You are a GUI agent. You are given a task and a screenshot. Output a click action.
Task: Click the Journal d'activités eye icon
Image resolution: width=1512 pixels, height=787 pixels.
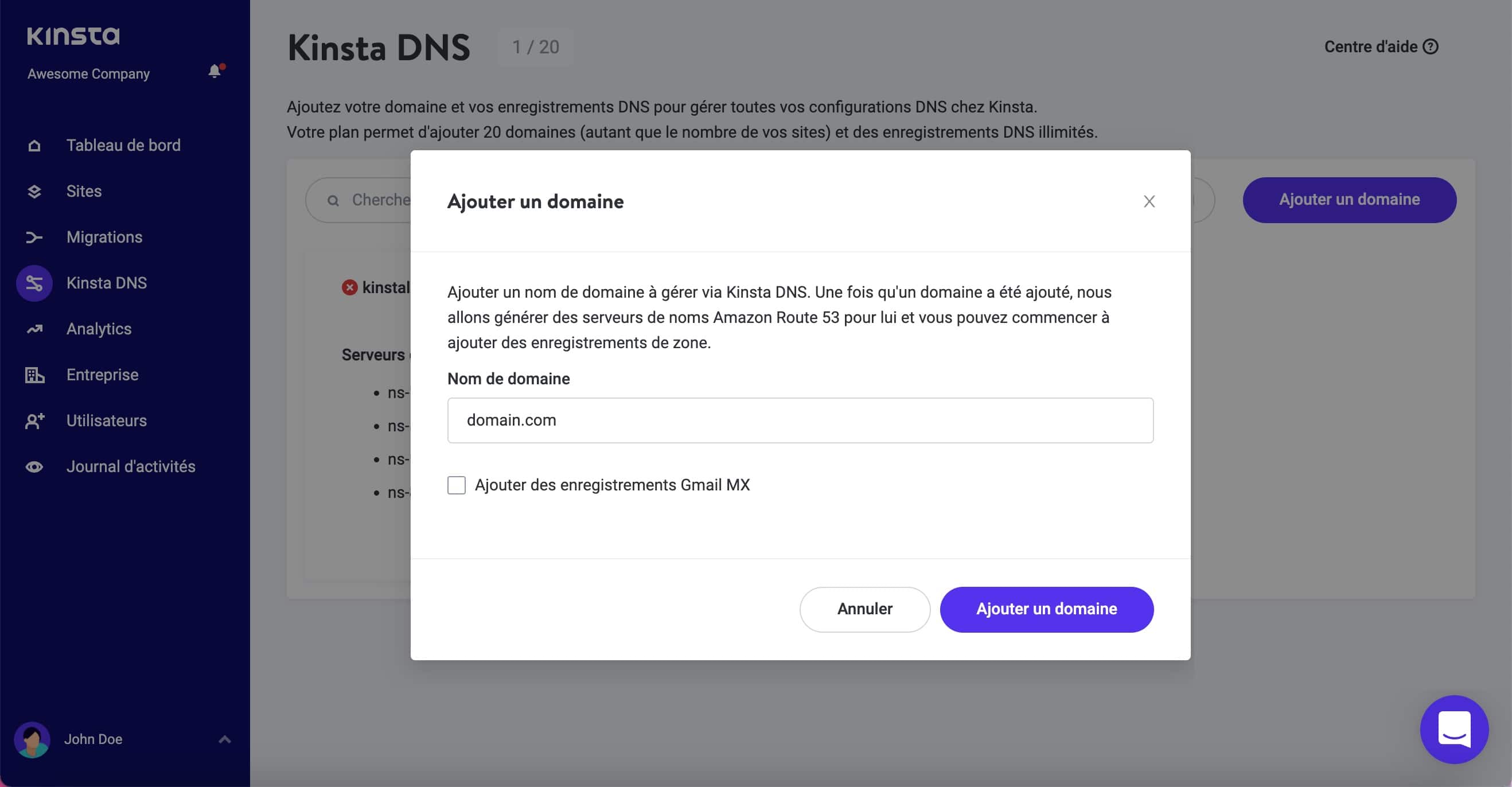[x=34, y=466]
